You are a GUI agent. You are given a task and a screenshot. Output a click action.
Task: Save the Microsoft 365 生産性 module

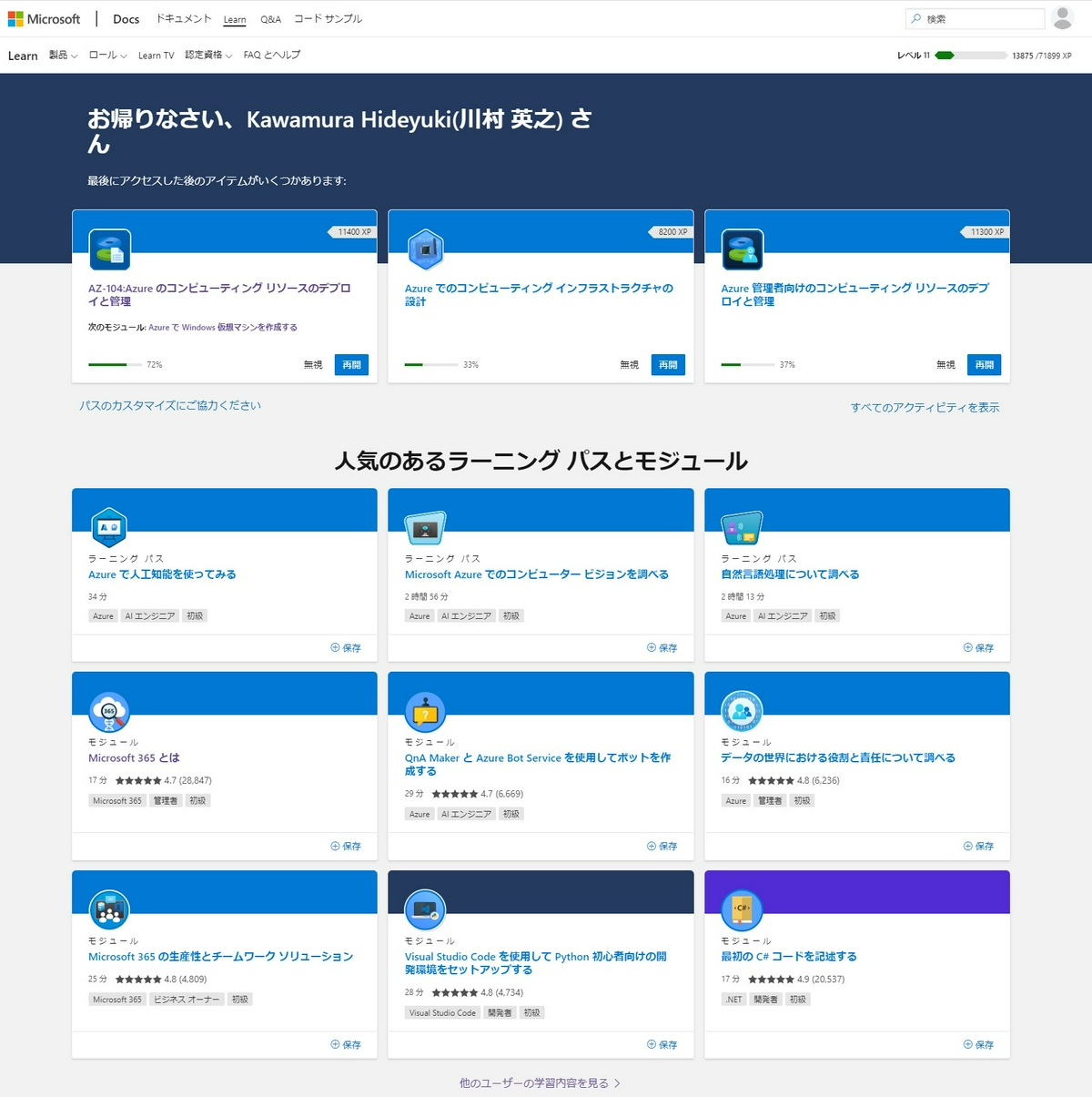point(346,1045)
